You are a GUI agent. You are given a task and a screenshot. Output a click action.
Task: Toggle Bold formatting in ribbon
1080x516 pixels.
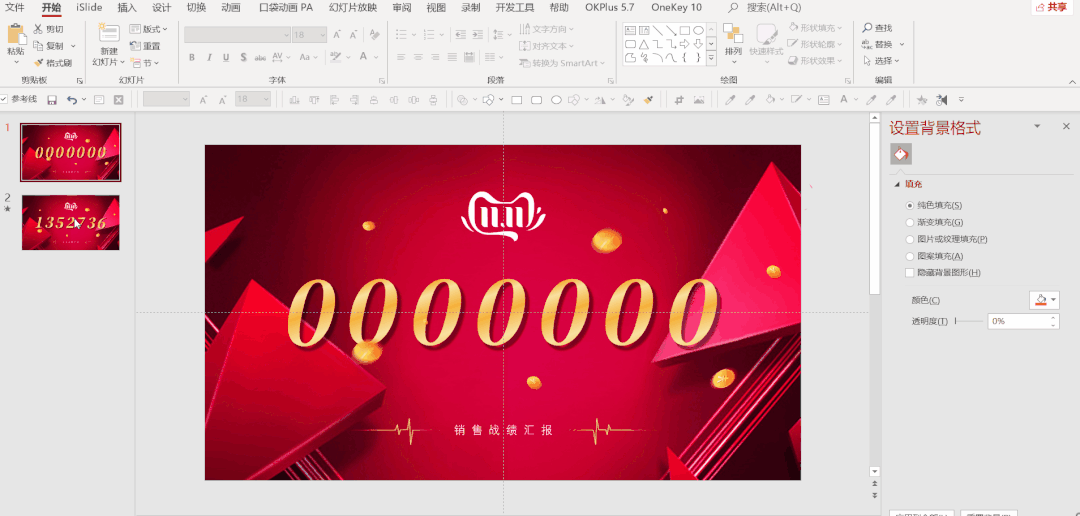(191, 57)
